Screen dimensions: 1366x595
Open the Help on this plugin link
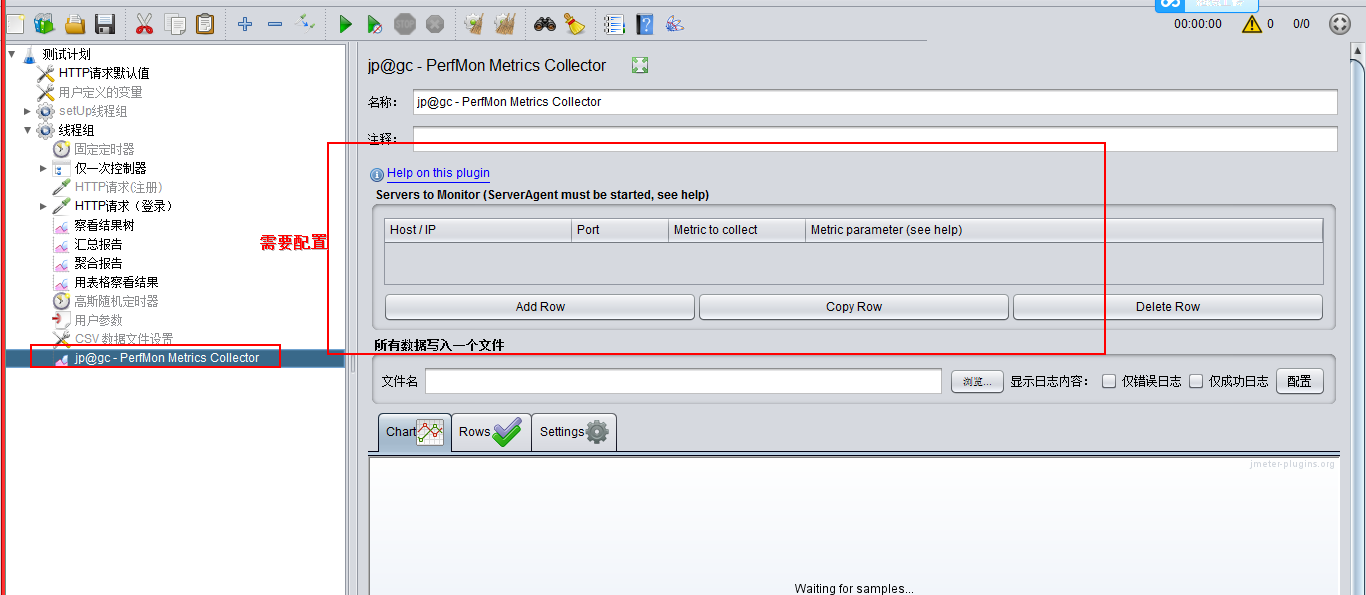tap(438, 173)
